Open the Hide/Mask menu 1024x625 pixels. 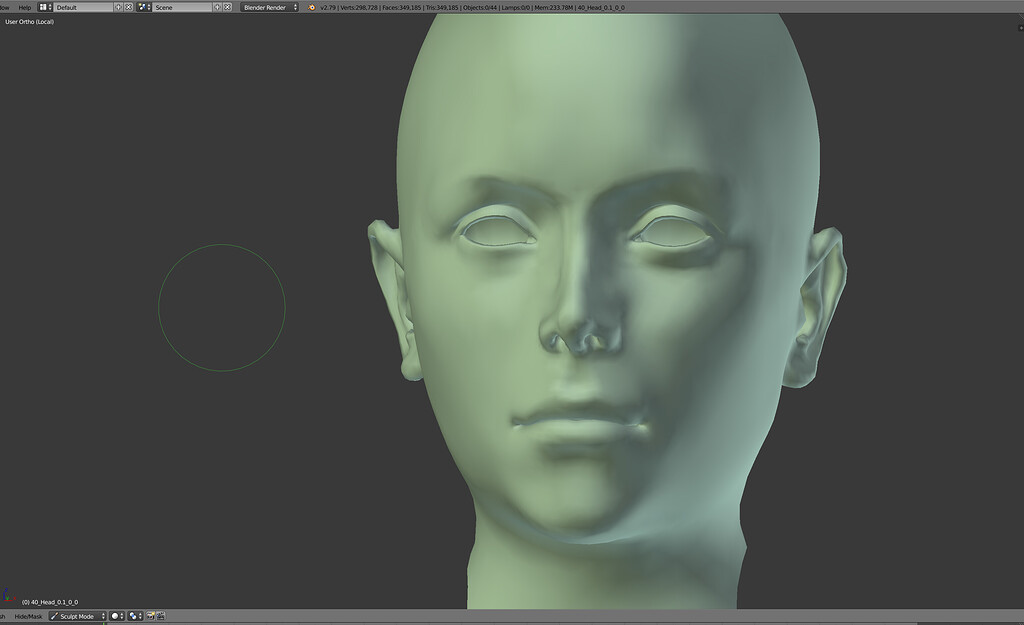click(29, 615)
